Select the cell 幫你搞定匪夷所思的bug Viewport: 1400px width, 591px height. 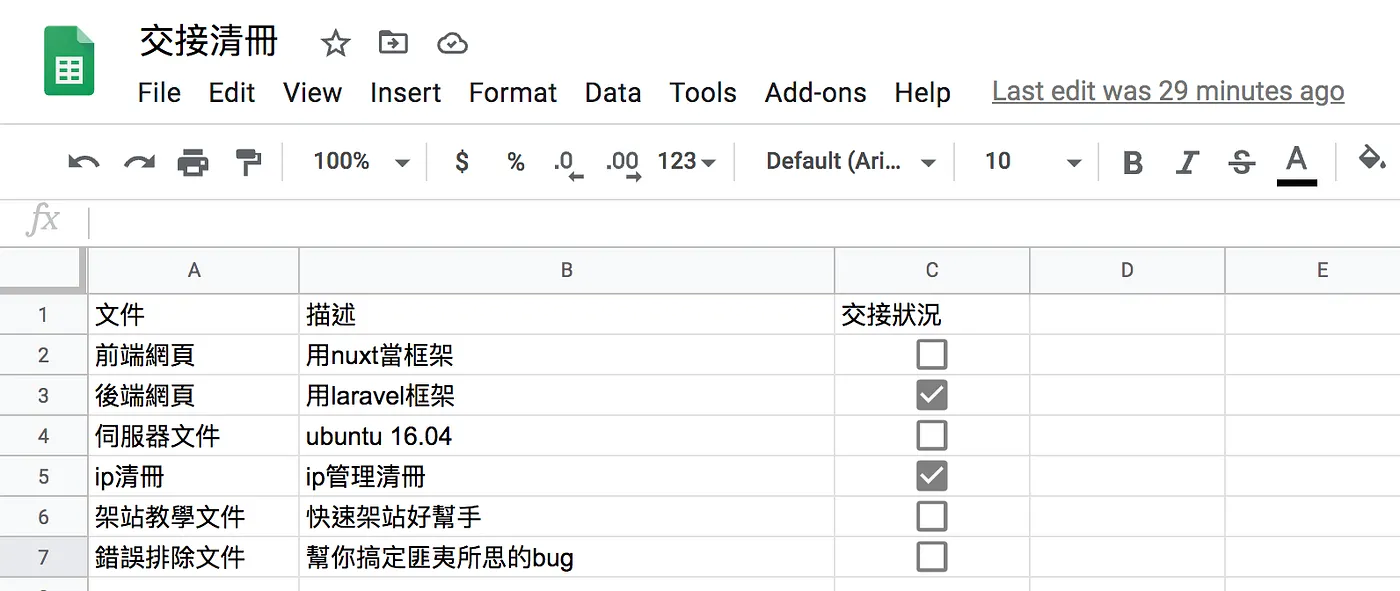coord(567,556)
